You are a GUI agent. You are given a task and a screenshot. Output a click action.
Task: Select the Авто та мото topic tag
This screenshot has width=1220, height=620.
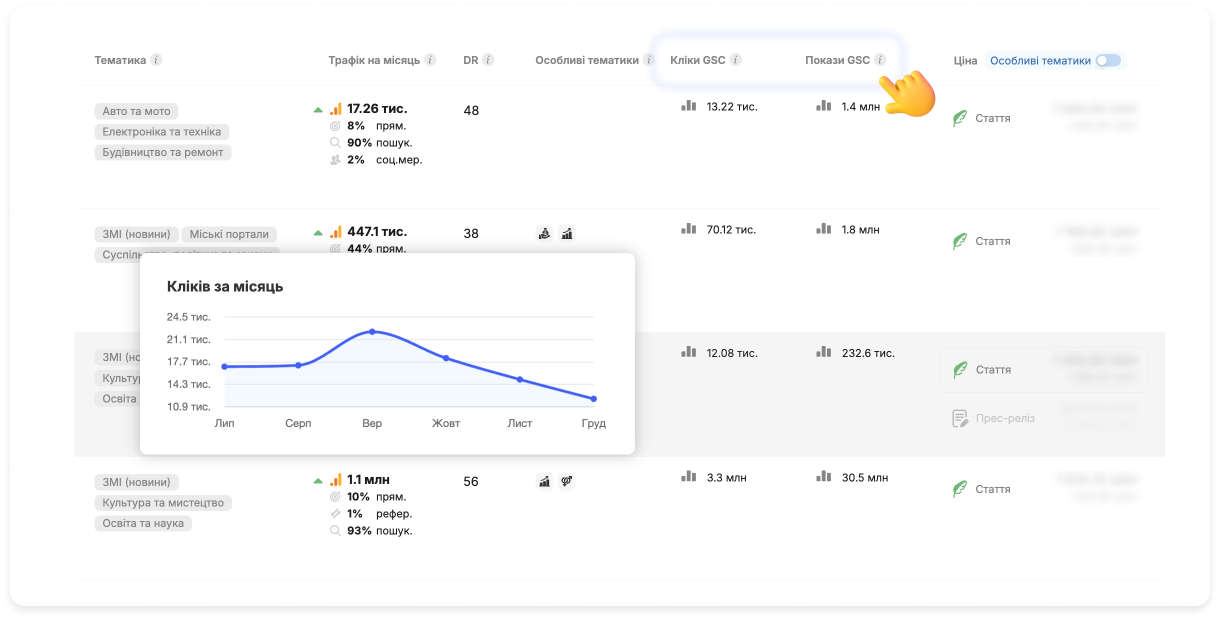click(137, 111)
